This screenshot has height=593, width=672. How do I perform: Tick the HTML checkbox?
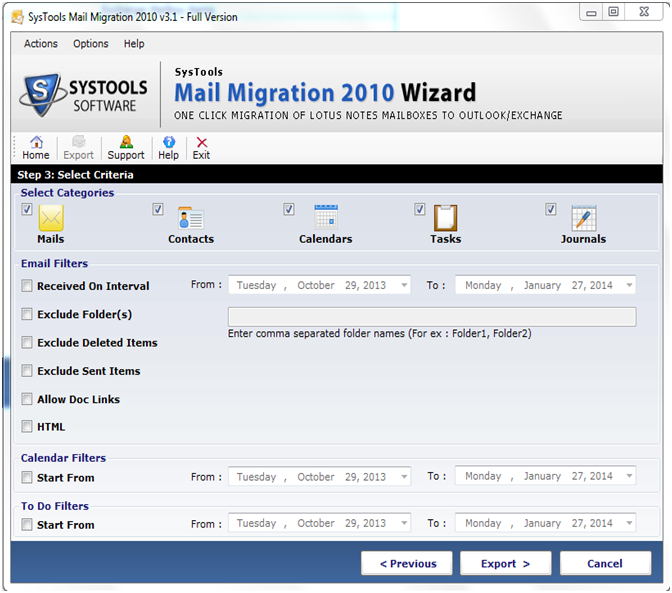point(27,426)
